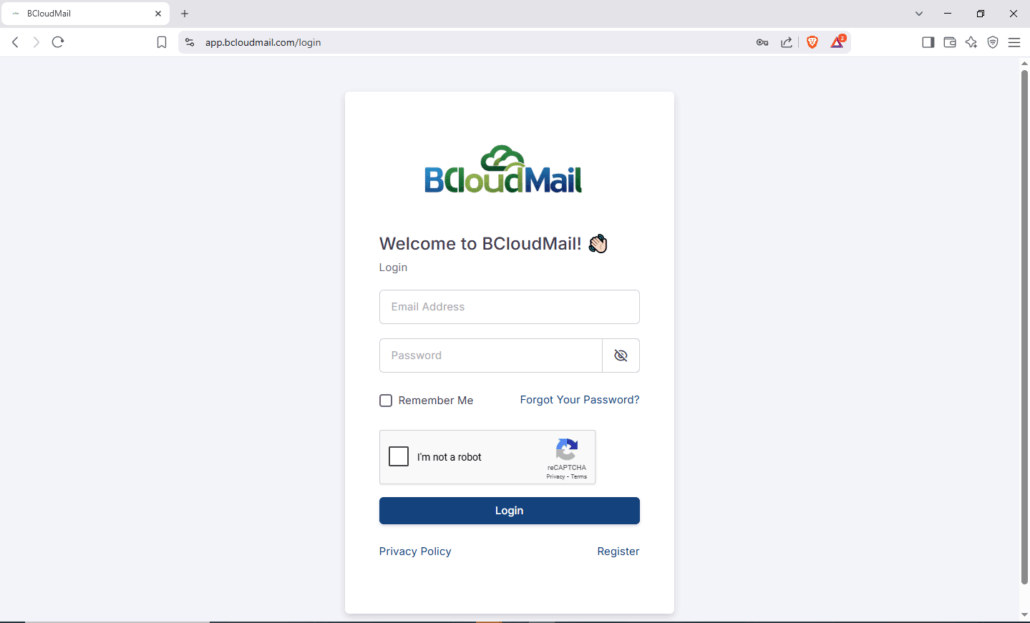Image resolution: width=1030 pixels, height=623 pixels.
Task: Tick the I'm not a robot checkbox
Action: pos(399,457)
